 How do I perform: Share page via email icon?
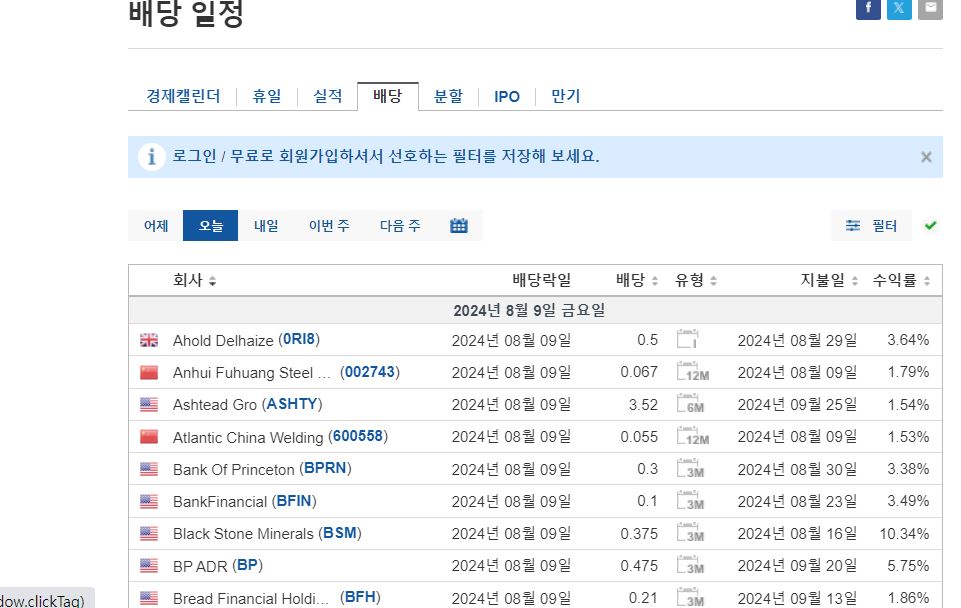coord(930,9)
